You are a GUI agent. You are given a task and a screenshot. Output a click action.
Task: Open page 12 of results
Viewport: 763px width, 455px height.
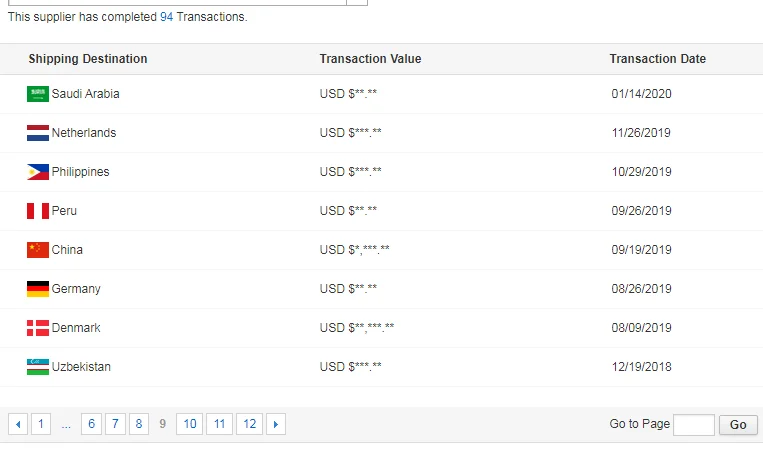(249, 424)
